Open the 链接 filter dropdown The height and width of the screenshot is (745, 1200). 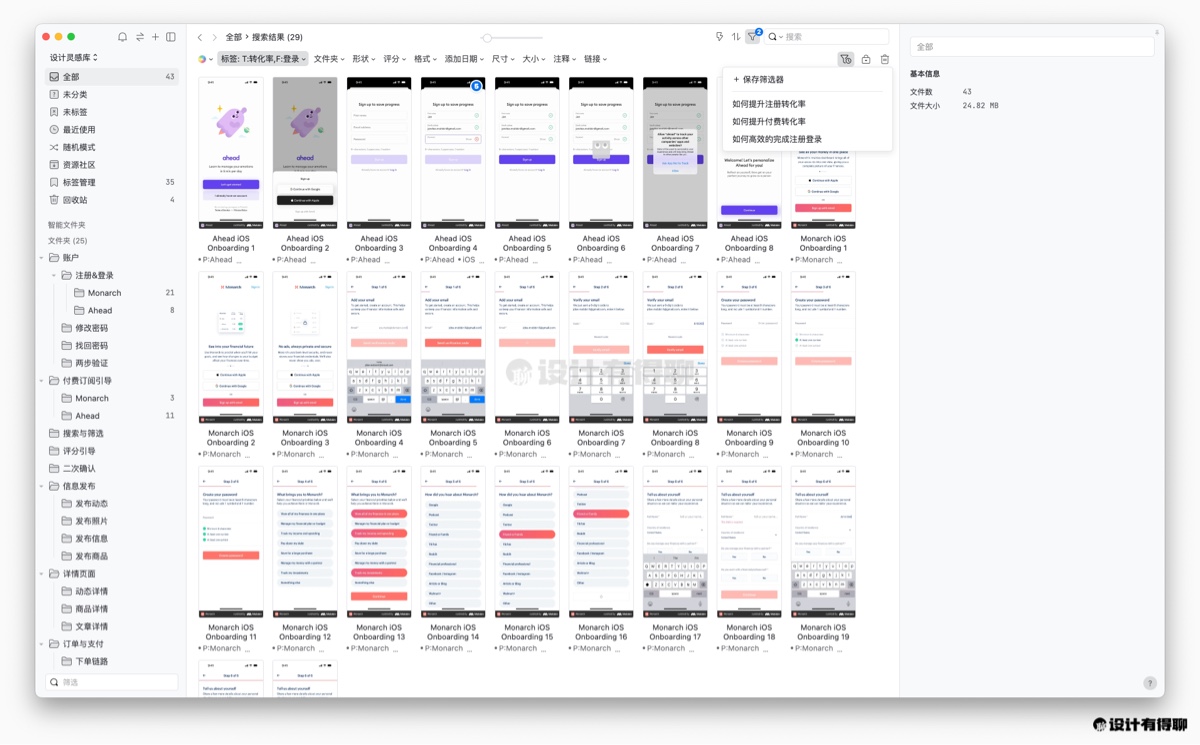596,59
